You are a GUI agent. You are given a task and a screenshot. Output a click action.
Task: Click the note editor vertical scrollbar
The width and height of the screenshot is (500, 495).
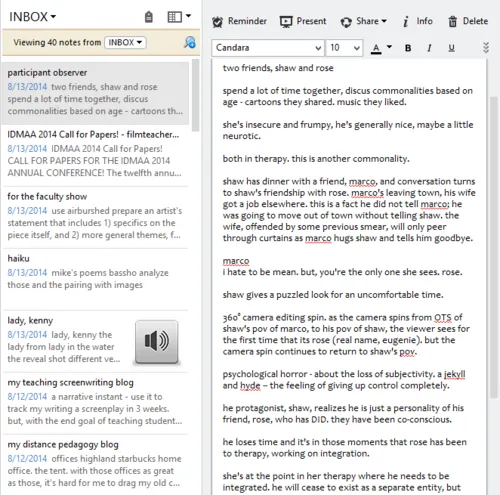494,247
